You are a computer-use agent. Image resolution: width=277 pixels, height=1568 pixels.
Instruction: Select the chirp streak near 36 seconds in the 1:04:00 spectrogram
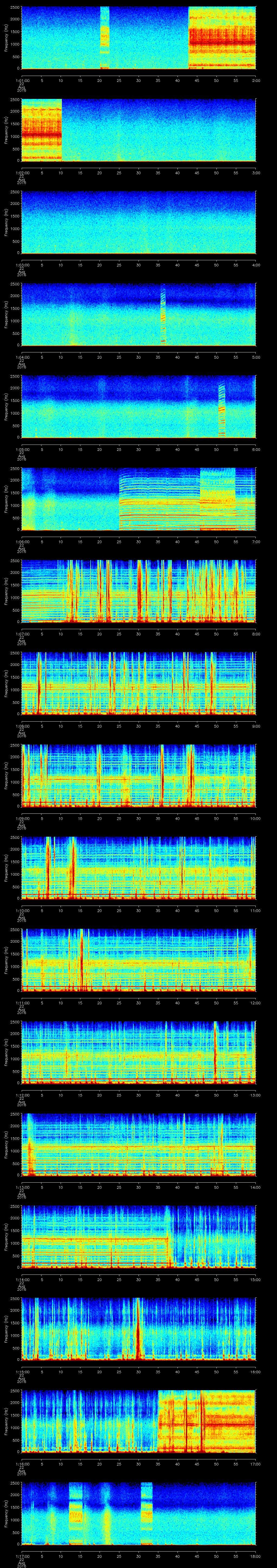[x=163, y=315]
